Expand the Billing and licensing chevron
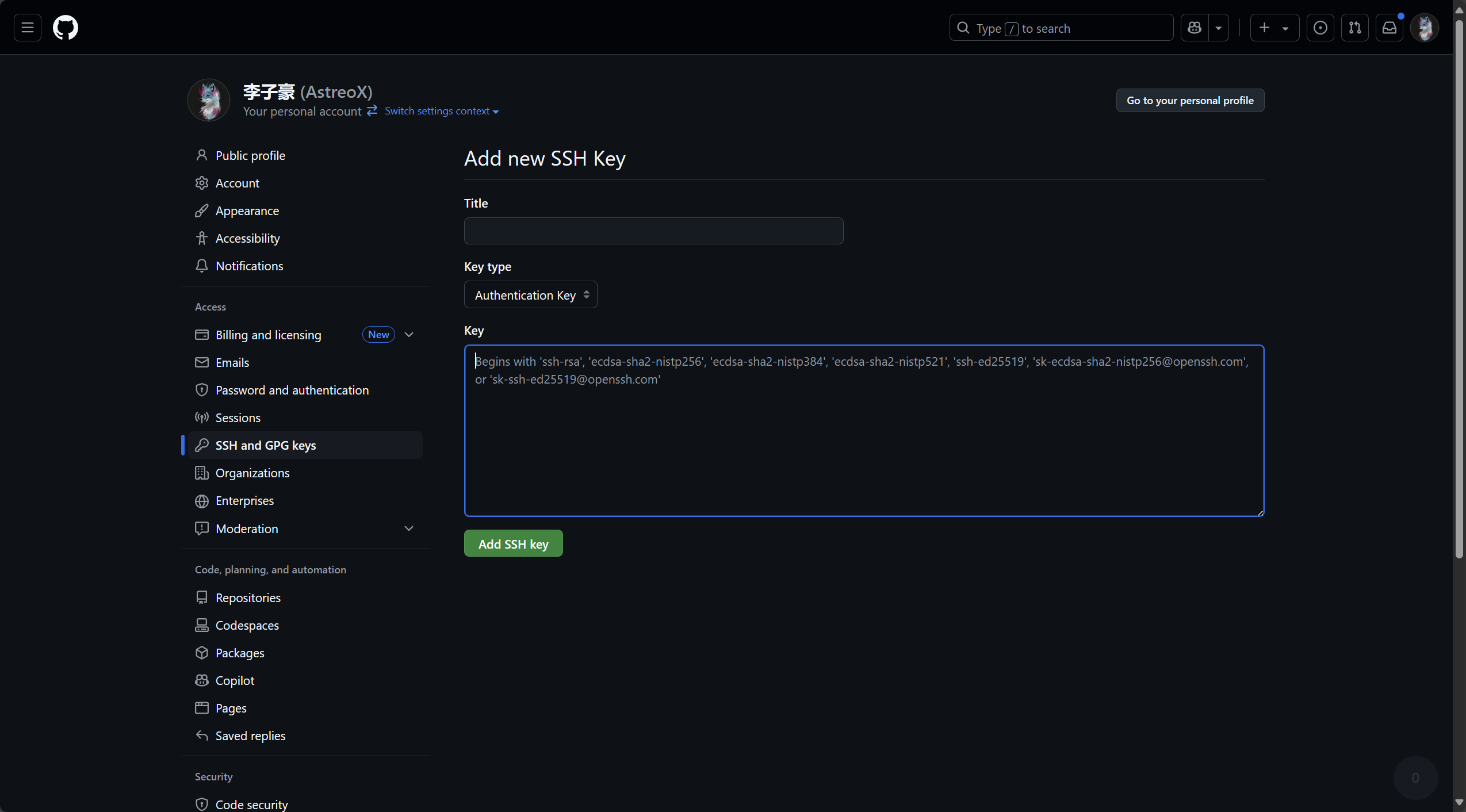The width and height of the screenshot is (1466, 812). click(409, 335)
